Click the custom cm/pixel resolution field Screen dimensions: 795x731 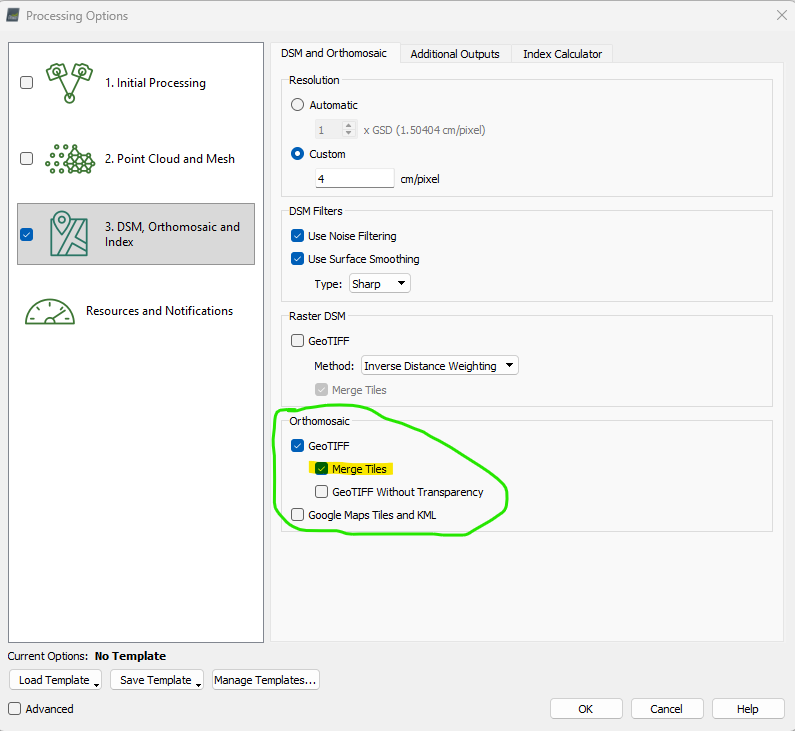point(354,179)
